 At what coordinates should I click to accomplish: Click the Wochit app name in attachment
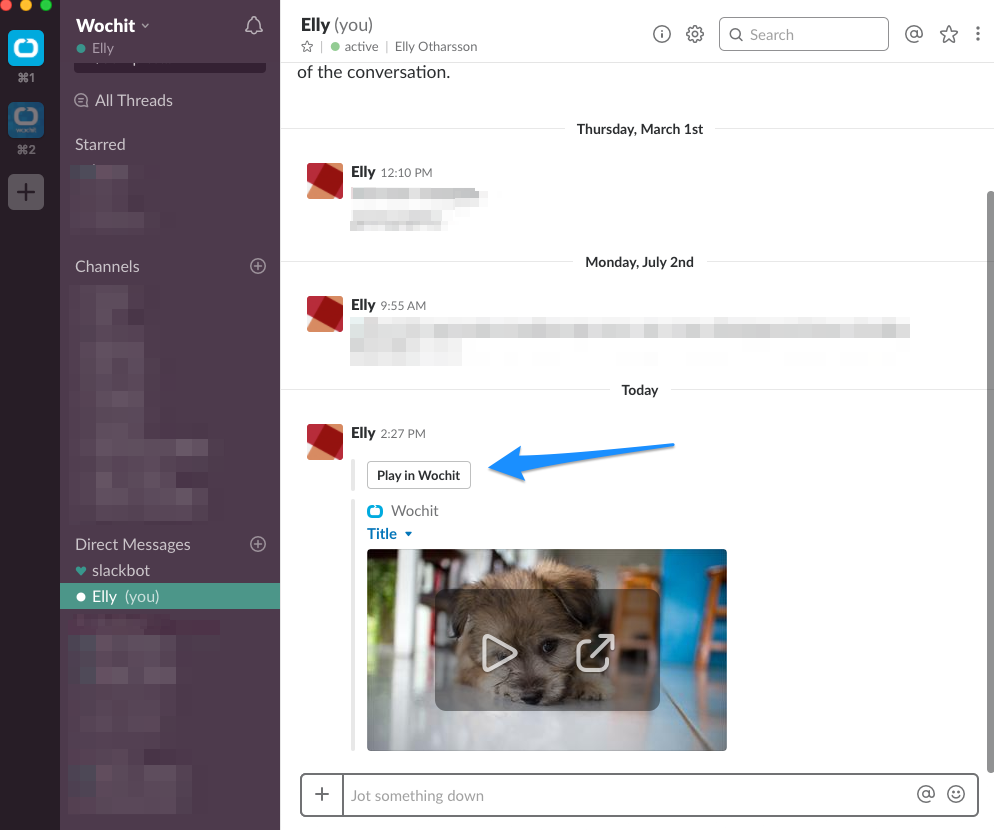pyautogui.click(x=415, y=511)
